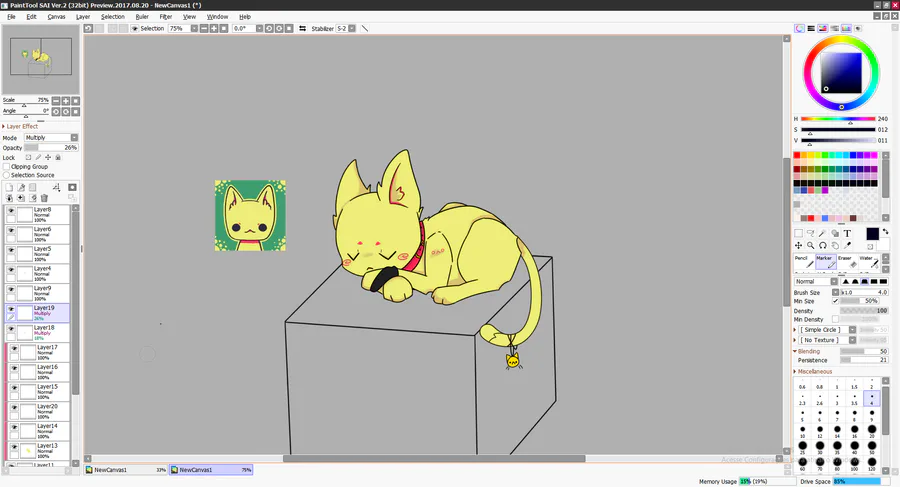Zoom out with toolbar minus button

click(204, 28)
